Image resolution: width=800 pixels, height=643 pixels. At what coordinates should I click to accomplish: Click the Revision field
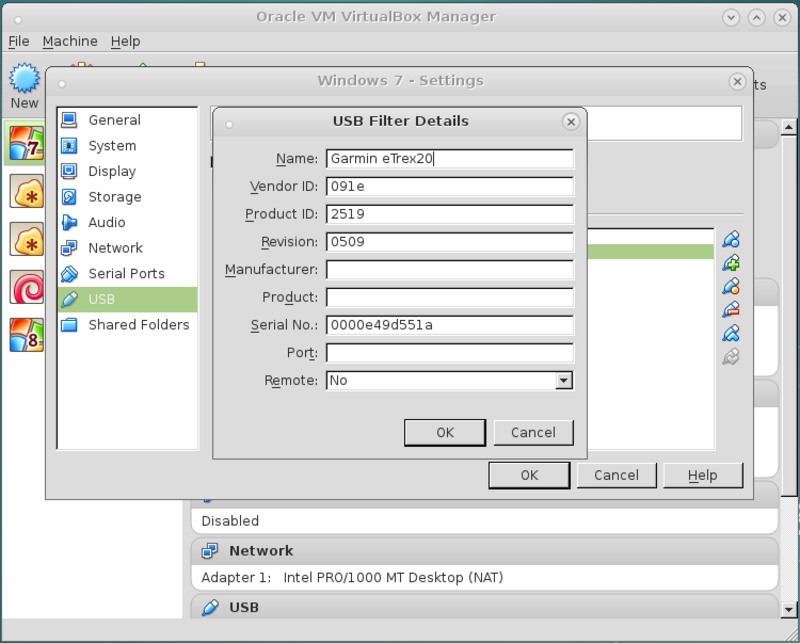click(449, 241)
